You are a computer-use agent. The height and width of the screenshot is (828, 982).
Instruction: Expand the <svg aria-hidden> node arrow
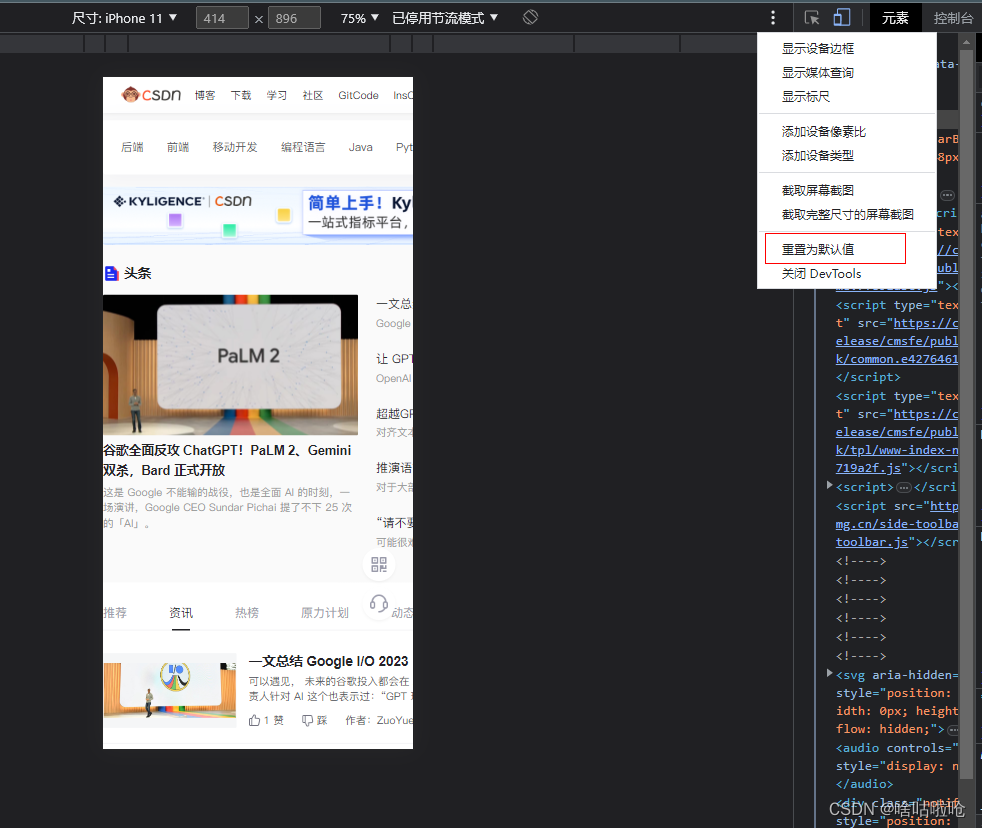click(x=829, y=673)
